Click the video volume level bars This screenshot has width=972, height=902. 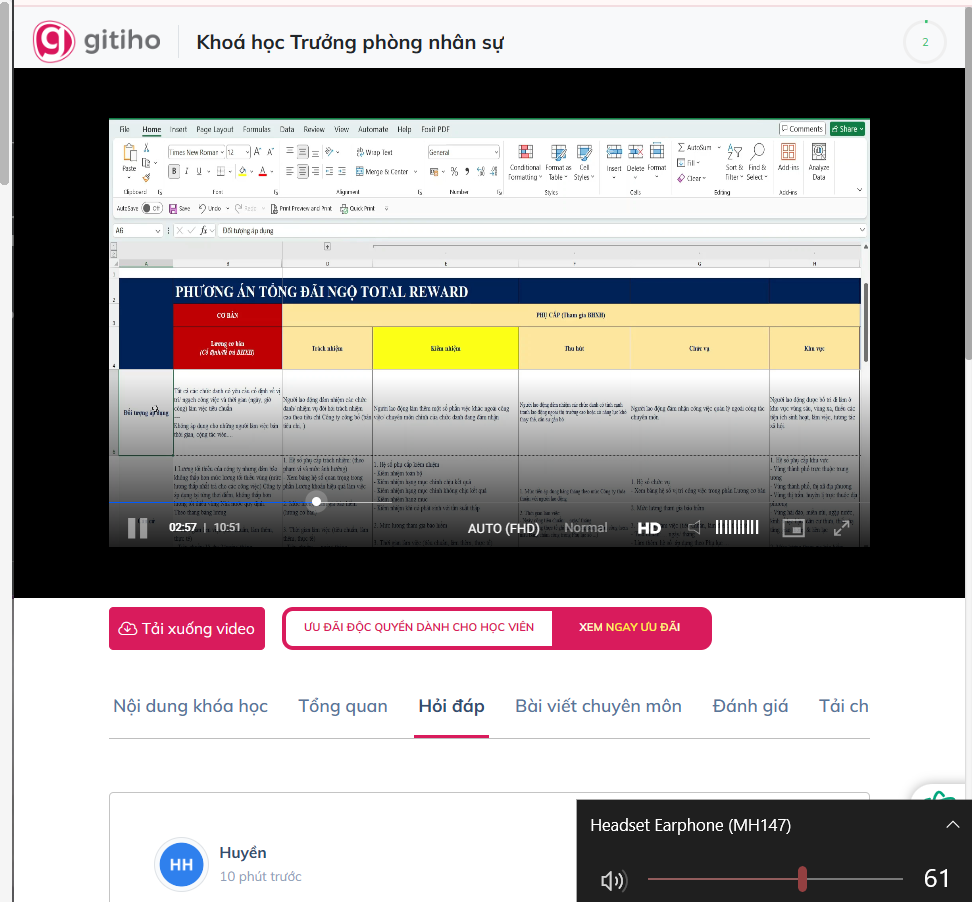(737, 527)
